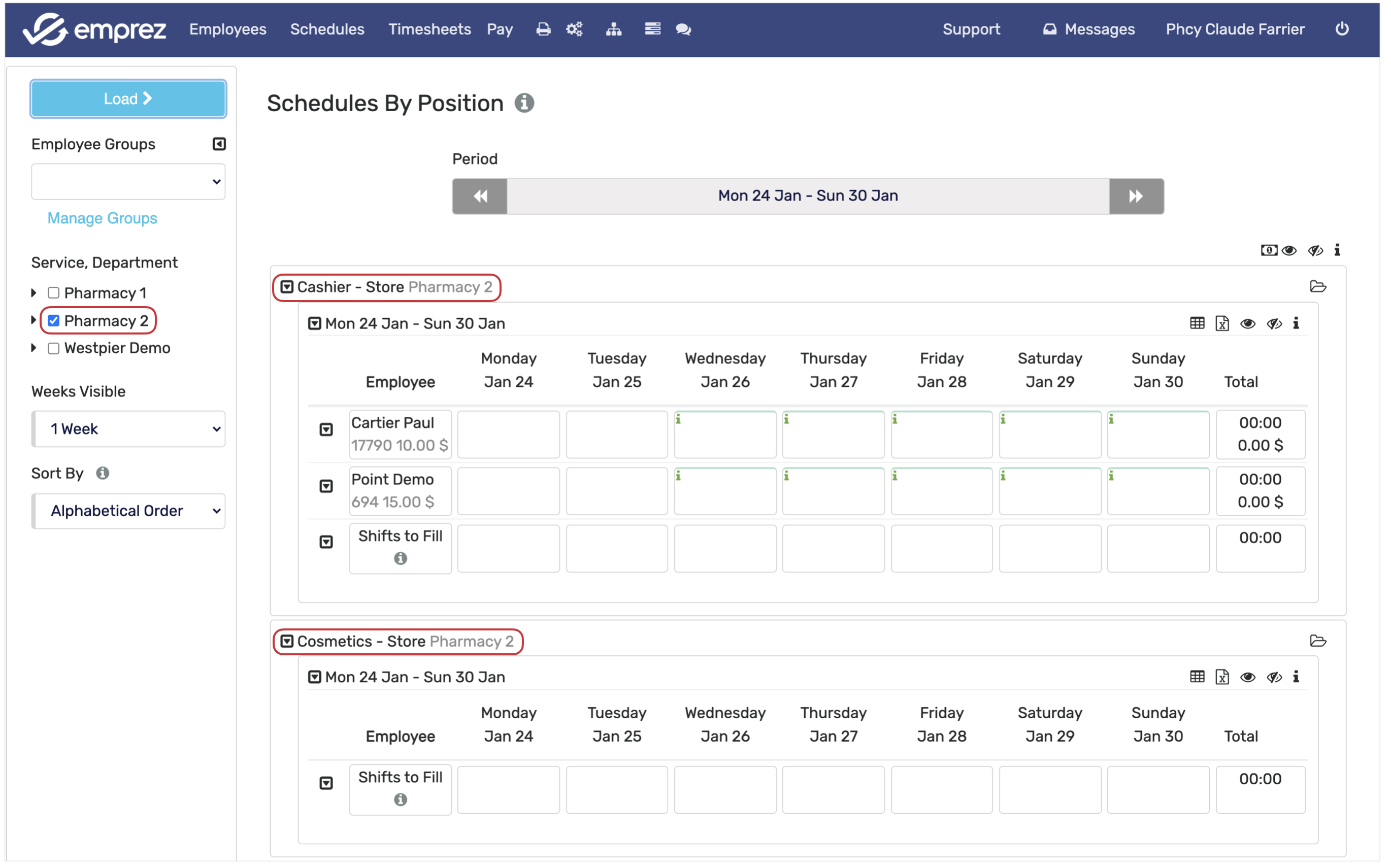Screen dimensions: 1391x868
Task: Click the power logout icon
Action: pos(1341,29)
